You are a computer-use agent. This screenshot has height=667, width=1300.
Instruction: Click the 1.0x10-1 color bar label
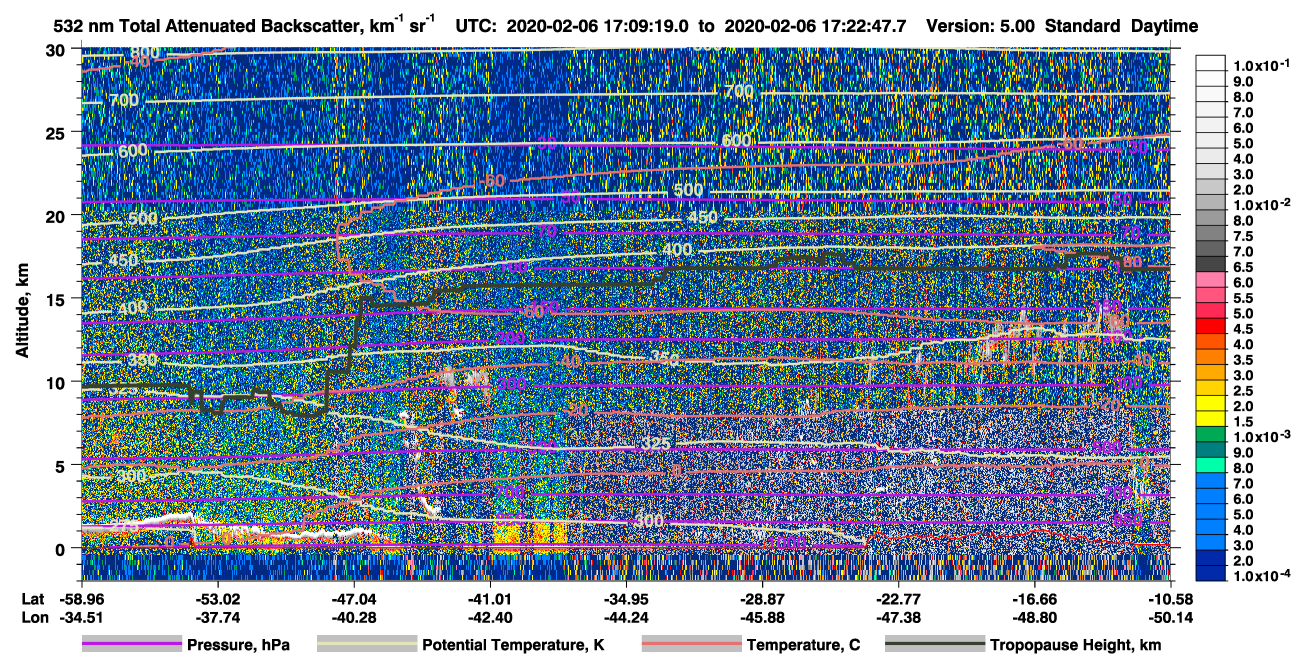pyautogui.click(x=1263, y=66)
